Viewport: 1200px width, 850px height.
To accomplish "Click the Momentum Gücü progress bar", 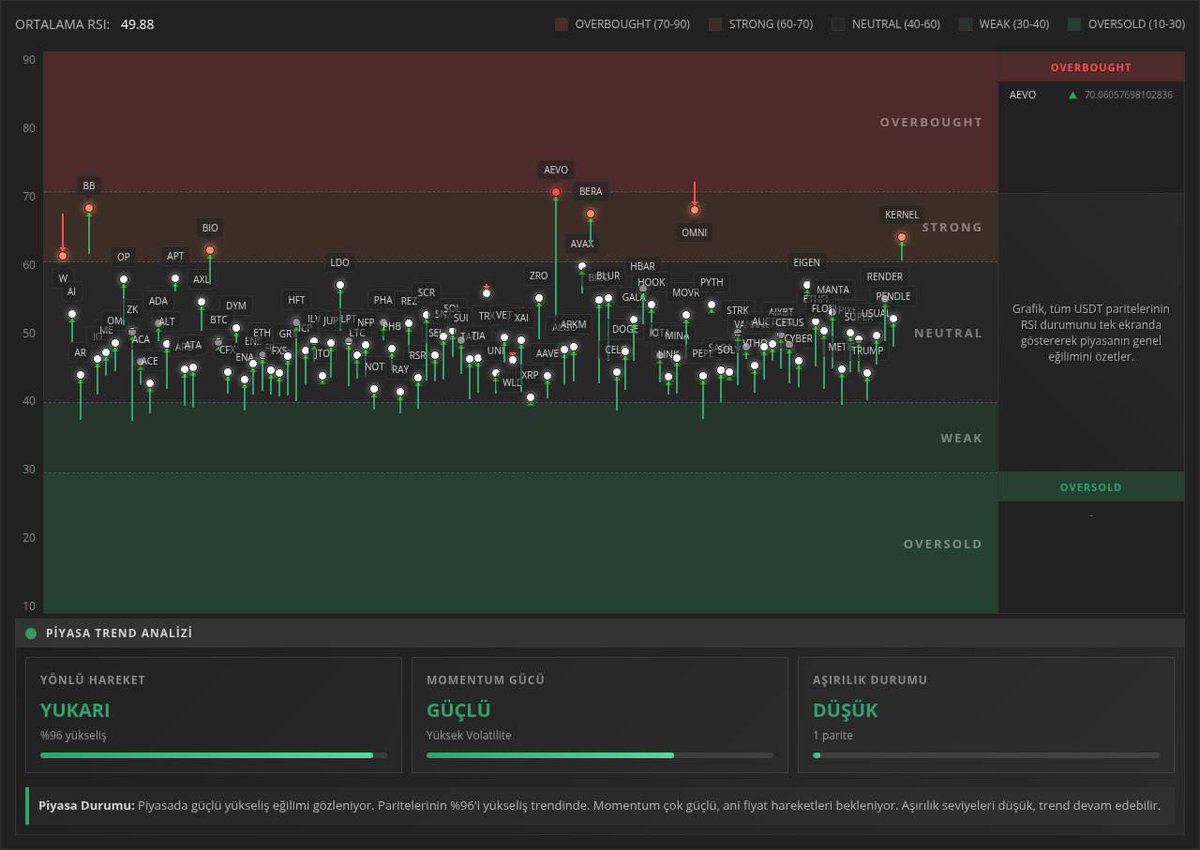I will [600, 755].
